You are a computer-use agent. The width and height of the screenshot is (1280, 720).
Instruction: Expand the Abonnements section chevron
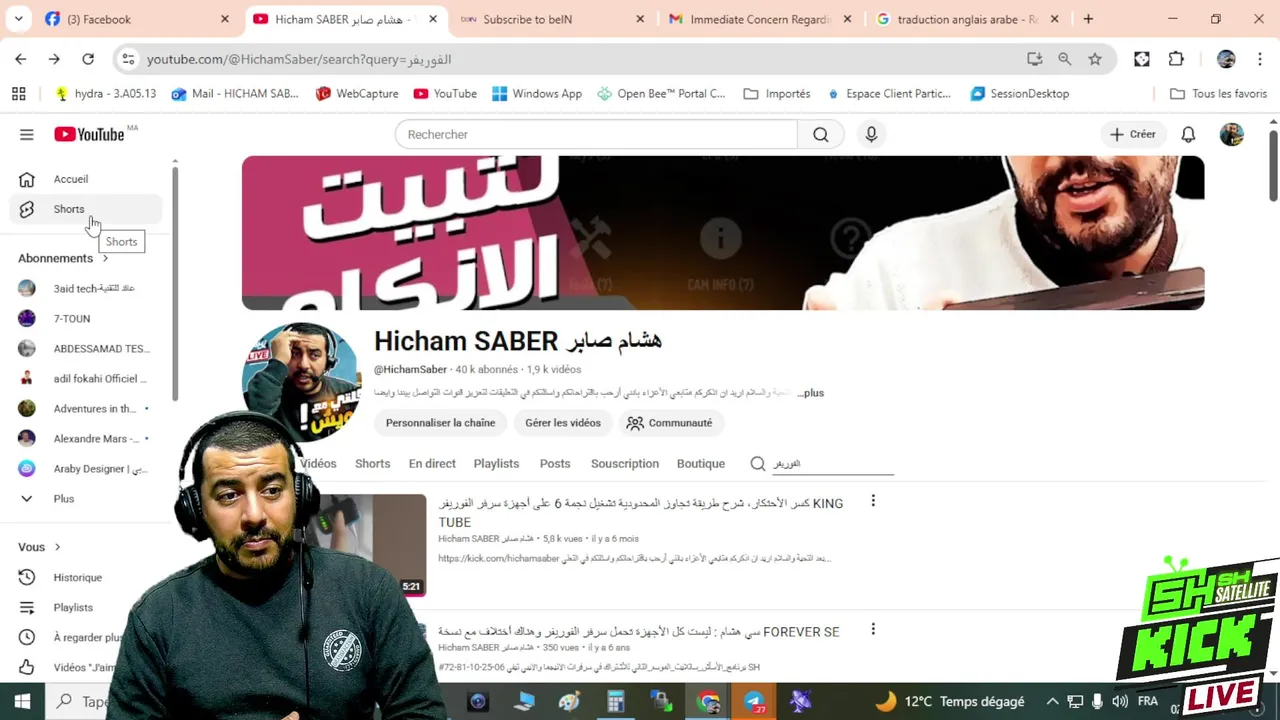[105, 258]
